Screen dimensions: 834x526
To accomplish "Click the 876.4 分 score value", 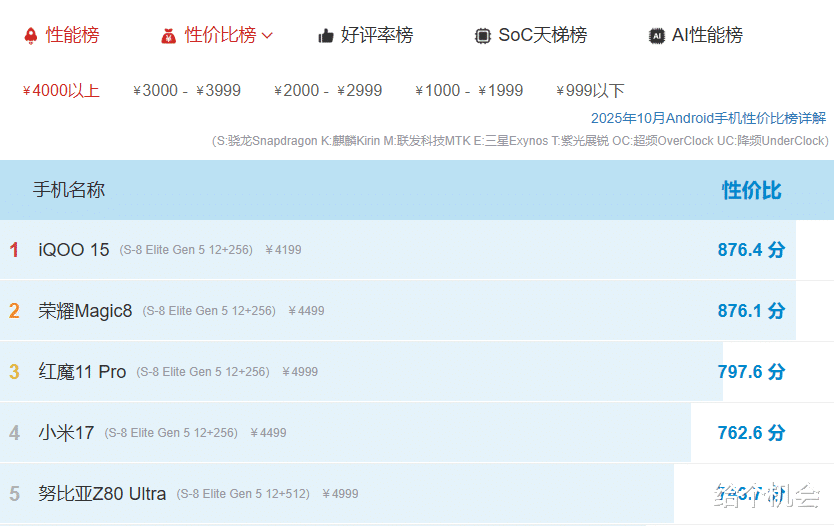I will pos(751,249).
